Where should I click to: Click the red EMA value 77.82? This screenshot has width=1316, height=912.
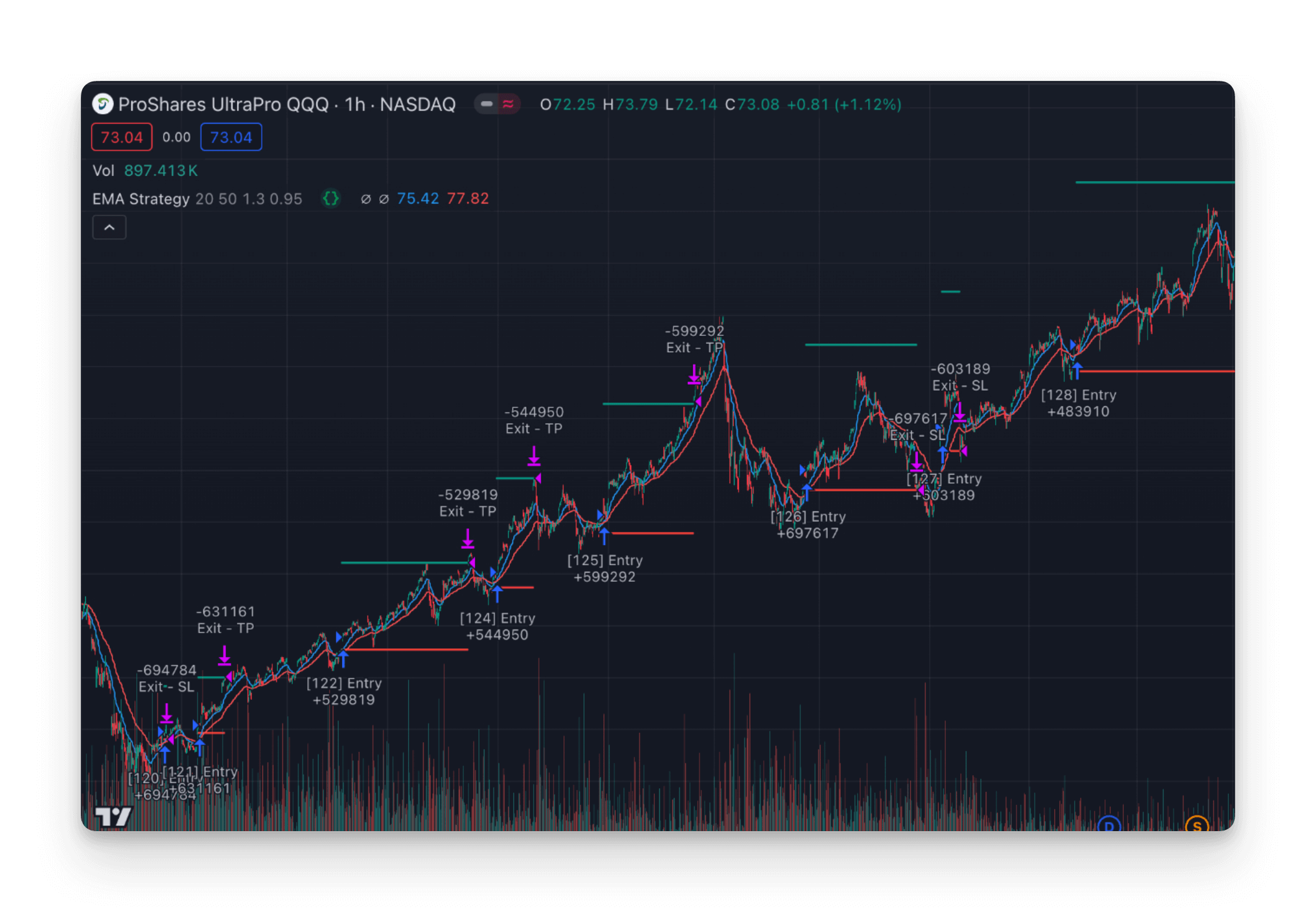pyautogui.click(x=468, y=198)
